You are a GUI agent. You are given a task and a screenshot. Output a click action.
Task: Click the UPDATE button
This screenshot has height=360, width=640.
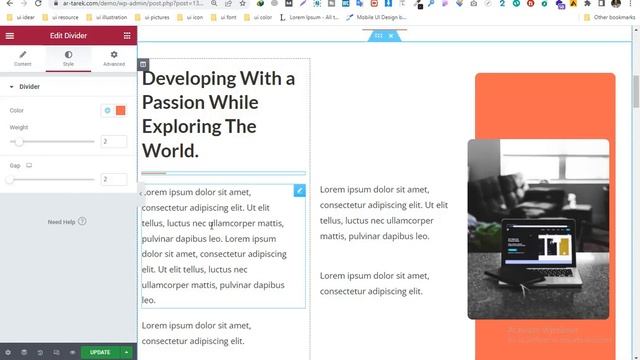coord(100,352)
